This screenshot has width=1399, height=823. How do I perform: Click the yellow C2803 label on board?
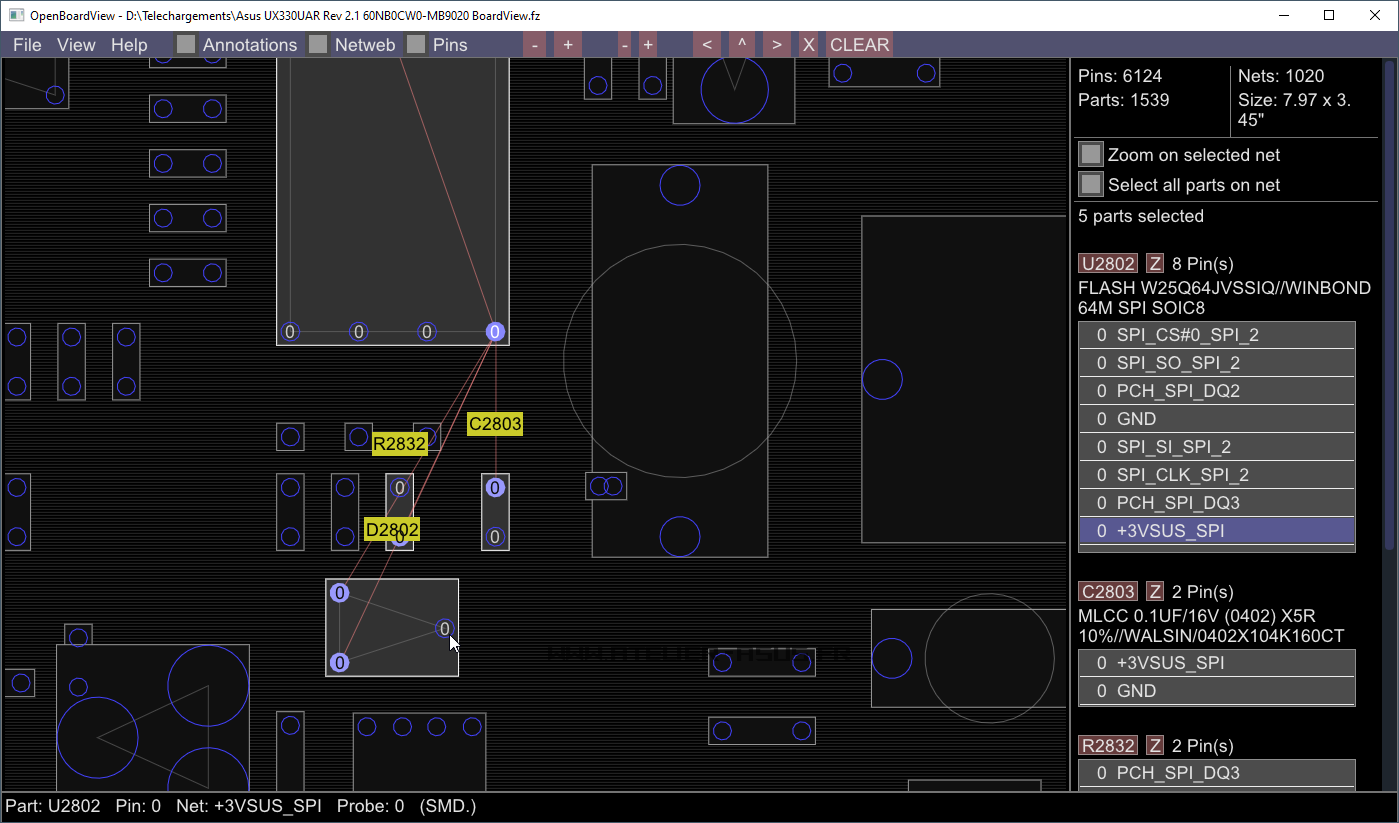click(x=495, y=424)
